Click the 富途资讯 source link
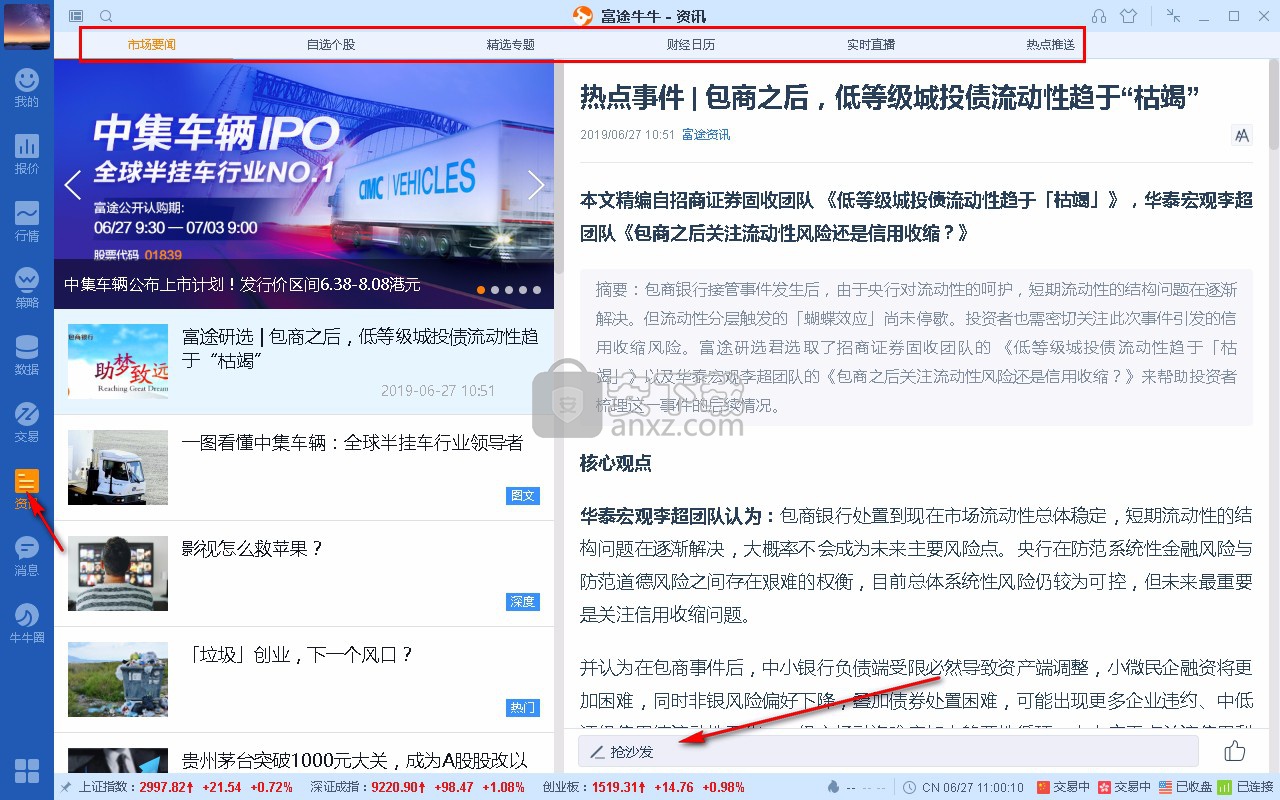This screenshot has height=800, width=1280. click(x=706, y=135)
